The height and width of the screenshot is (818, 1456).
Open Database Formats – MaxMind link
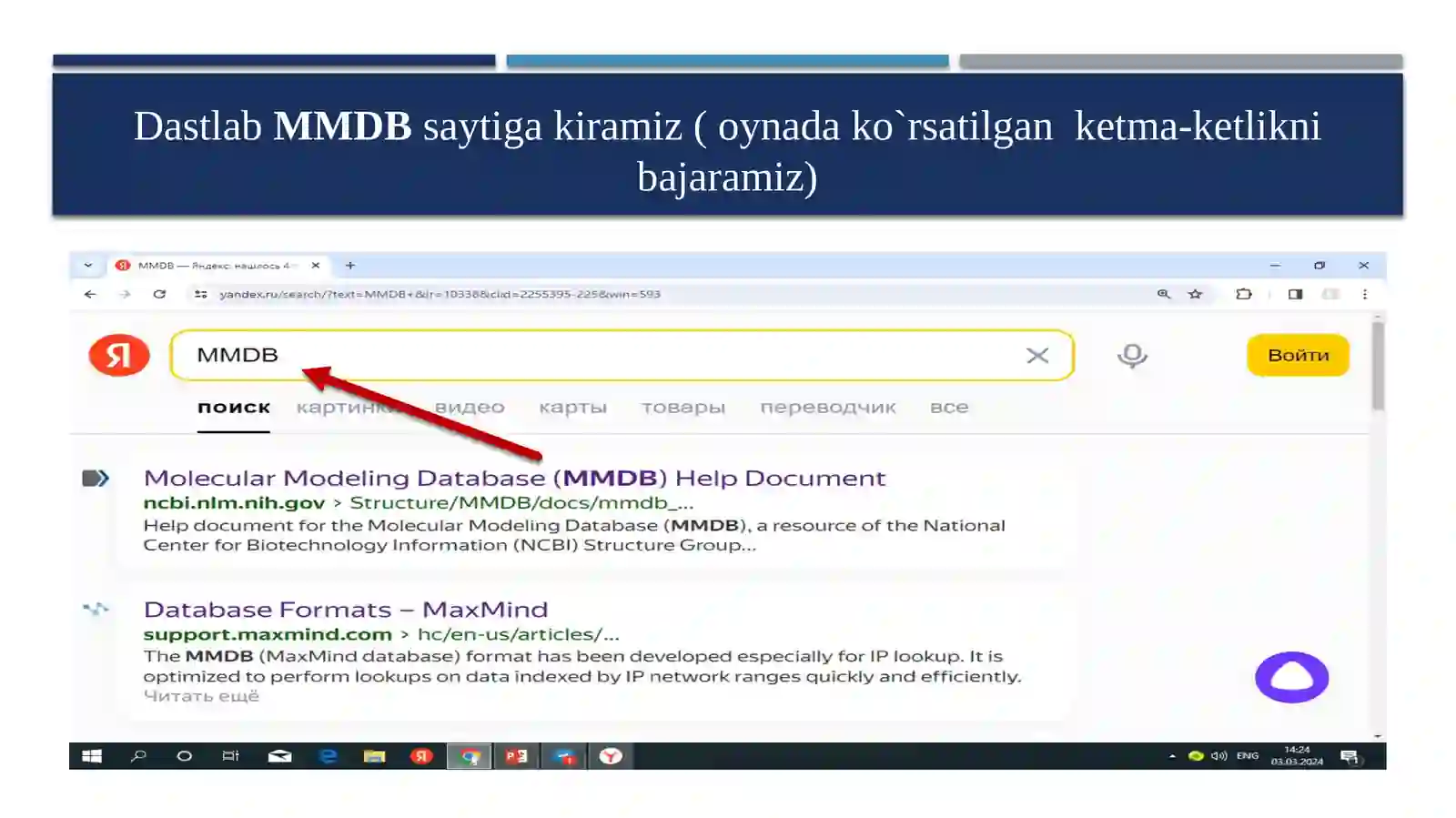point(346,609)
